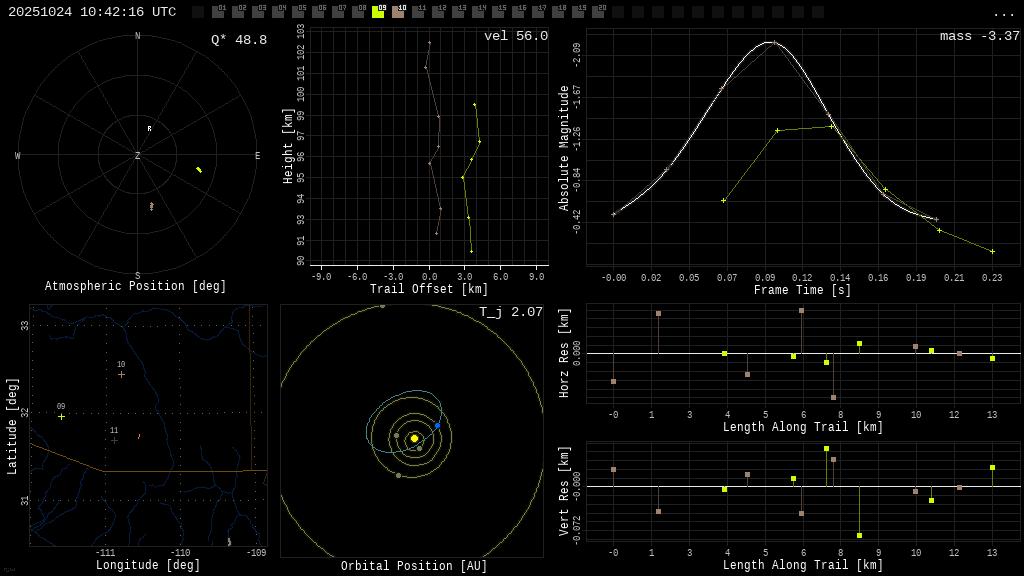The width and height of the screenshot is (1024, 576).
Task: Enable the station 11 indicator box
Action: click(x=418, y=12)
